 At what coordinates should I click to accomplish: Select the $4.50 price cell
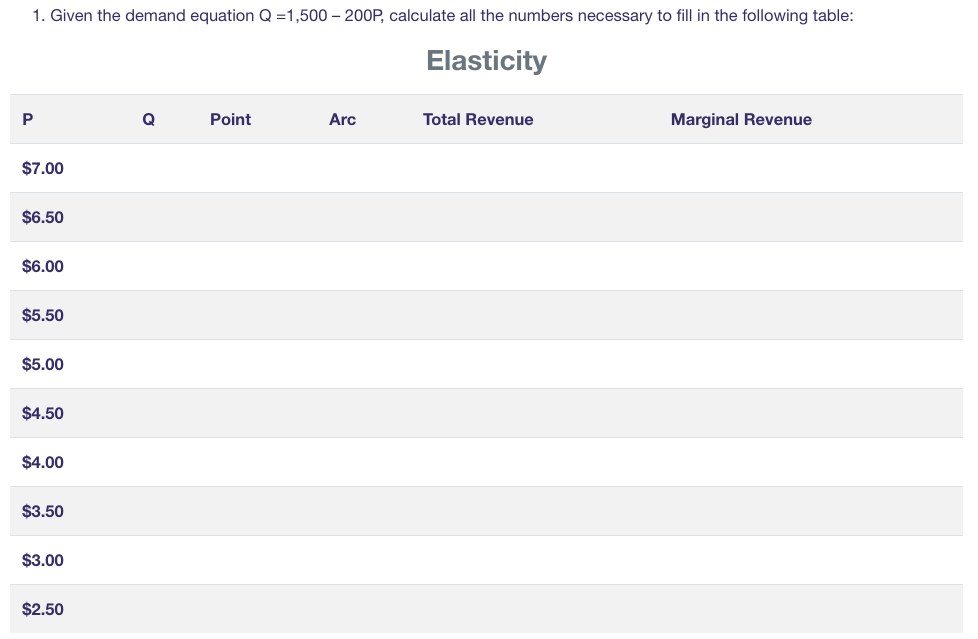(x=42, y=413)
